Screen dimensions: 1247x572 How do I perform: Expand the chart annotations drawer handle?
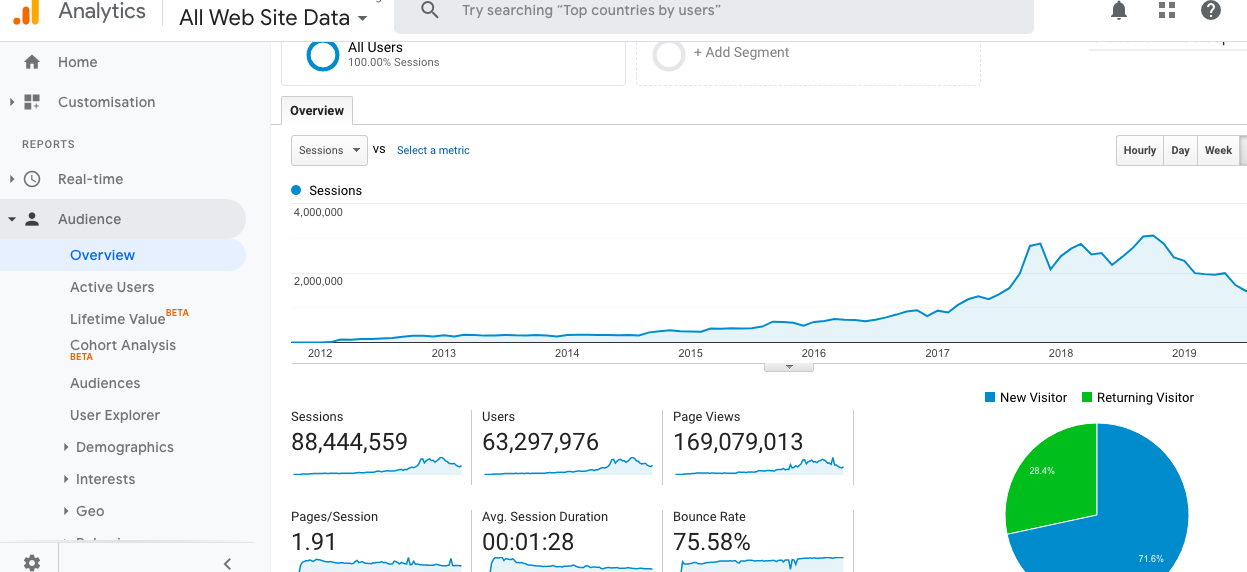(789, 367)
